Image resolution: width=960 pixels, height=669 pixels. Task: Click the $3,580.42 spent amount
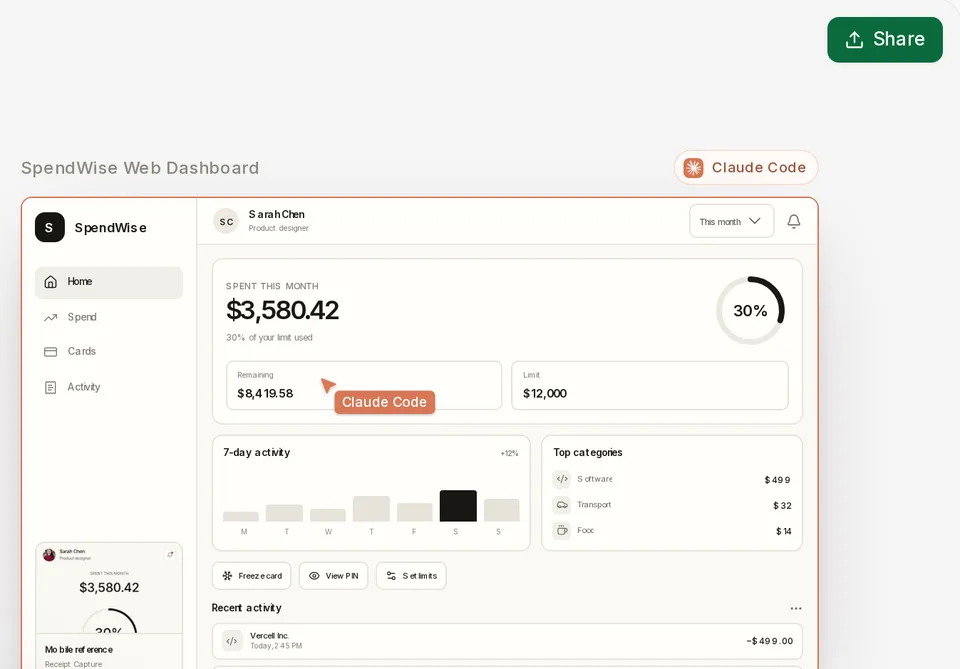282,310
